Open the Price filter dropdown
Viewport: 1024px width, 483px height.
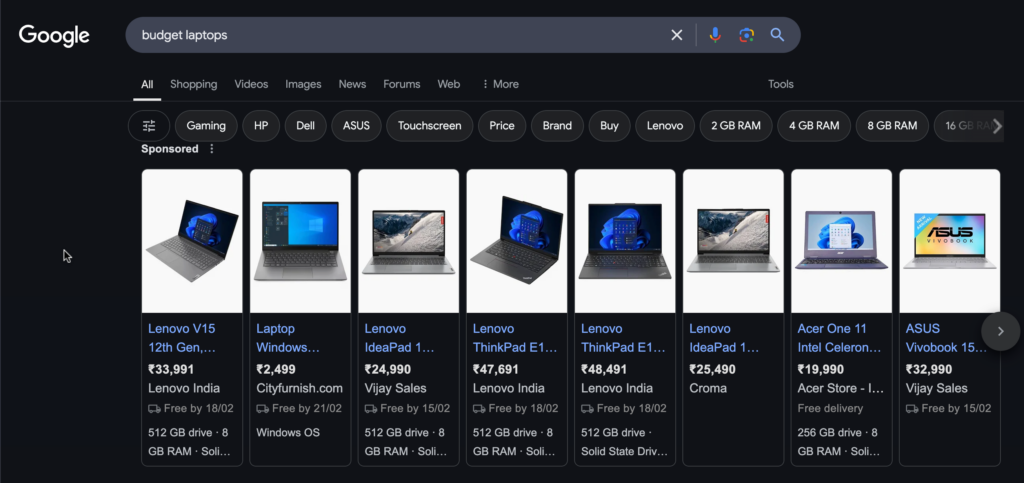502,126
